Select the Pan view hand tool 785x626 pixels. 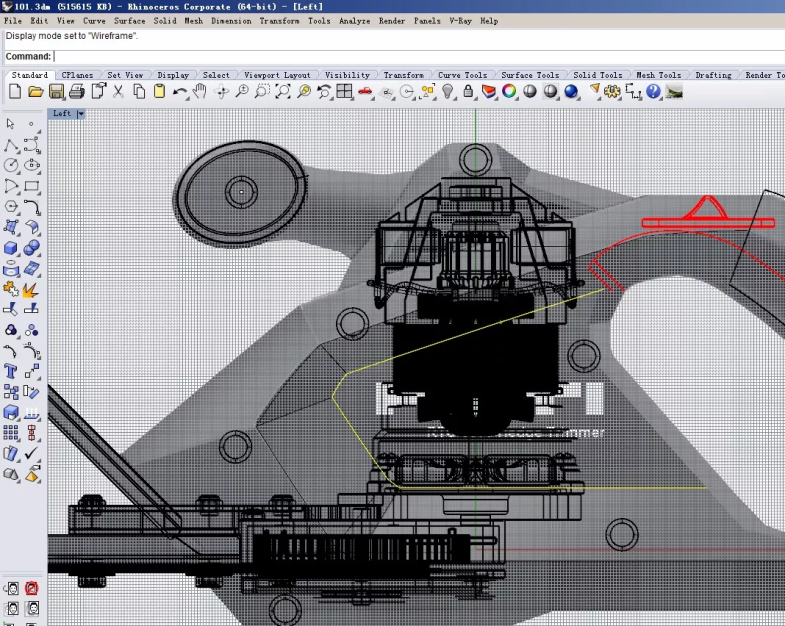click(x=200, y=91)
